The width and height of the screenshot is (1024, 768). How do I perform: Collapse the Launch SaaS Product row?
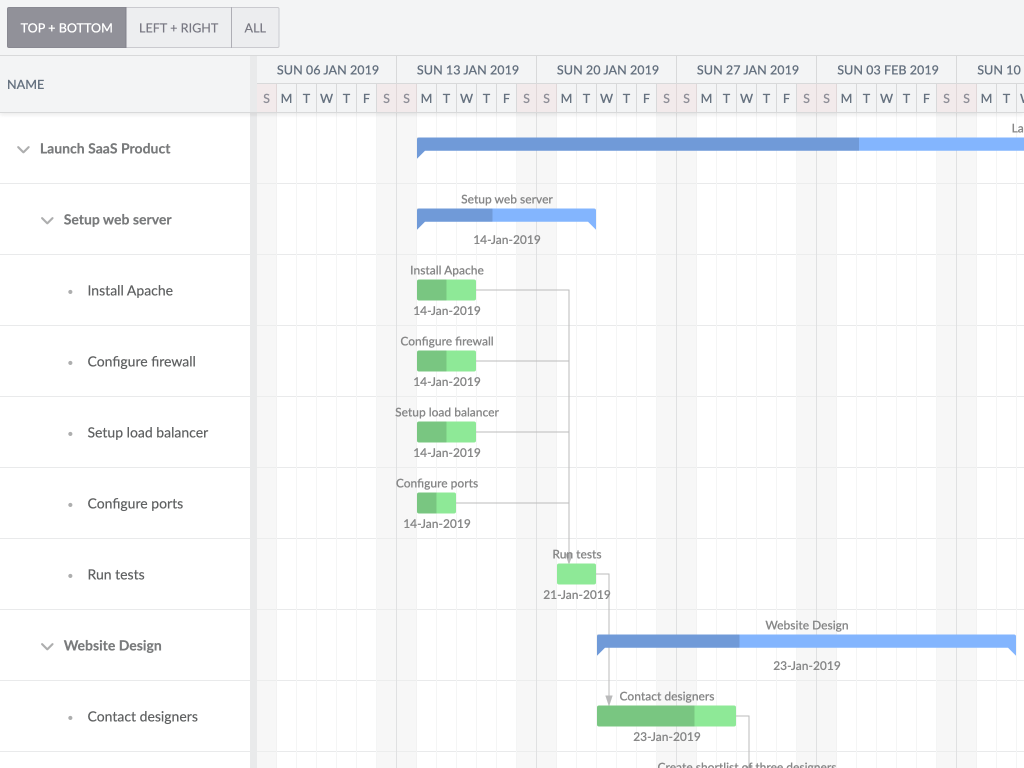click(24, 149)
